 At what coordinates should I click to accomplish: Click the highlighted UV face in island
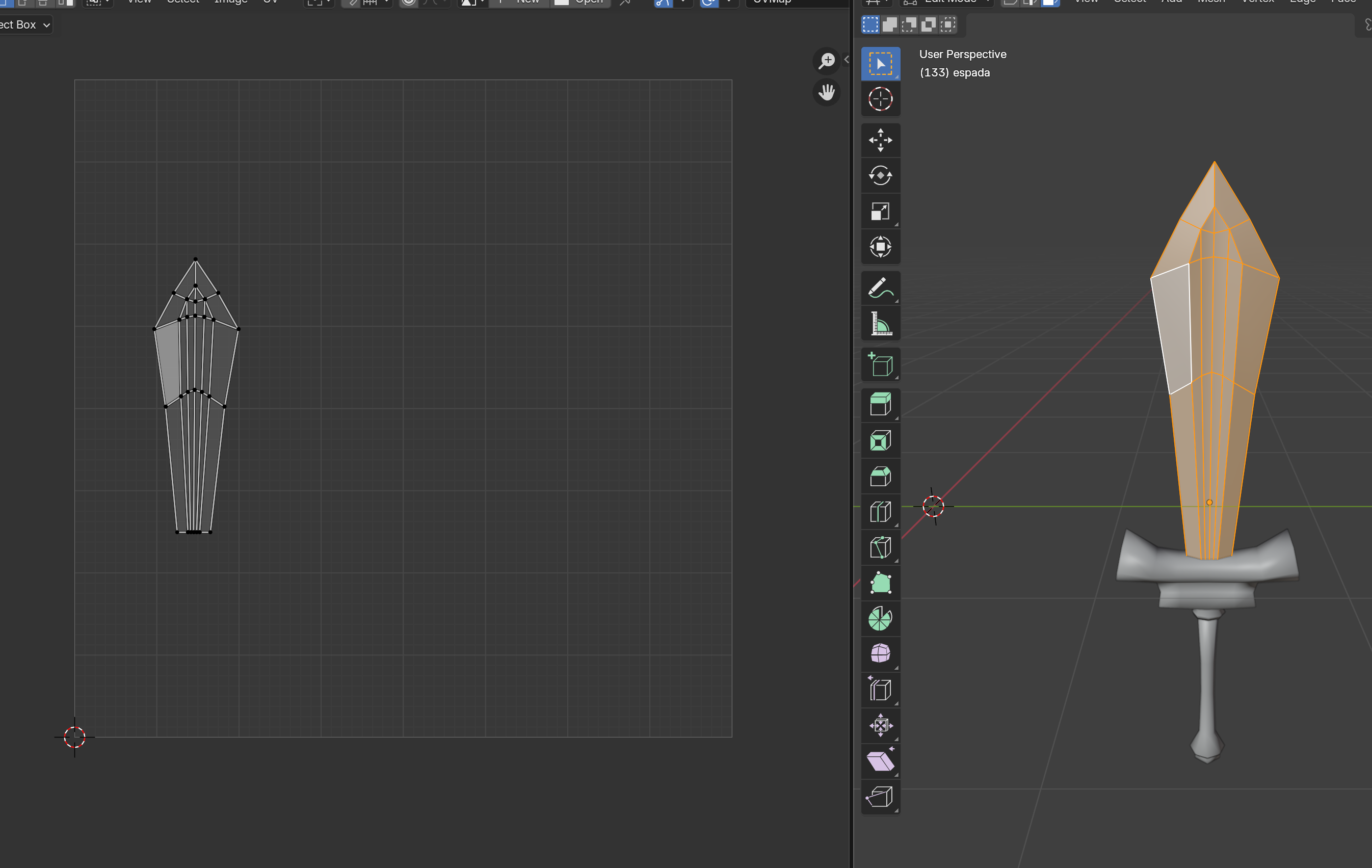click(x=169, y=362)
